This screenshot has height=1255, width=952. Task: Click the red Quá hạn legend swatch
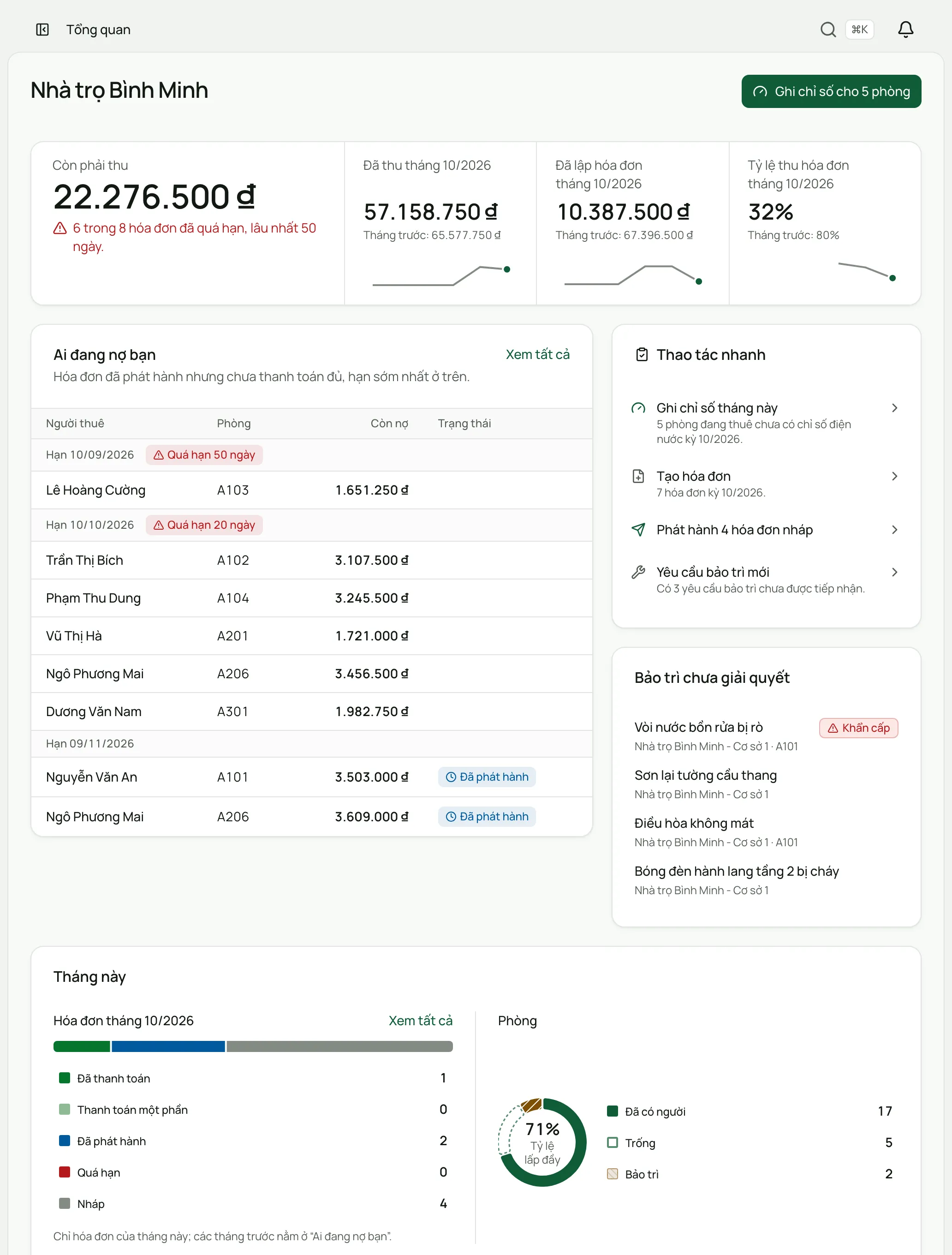[x=65, y=1172]
